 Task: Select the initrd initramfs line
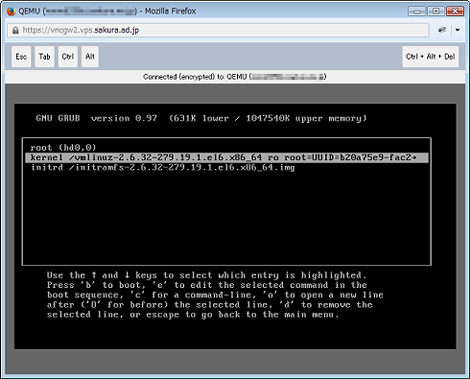[x=163, y=167]
